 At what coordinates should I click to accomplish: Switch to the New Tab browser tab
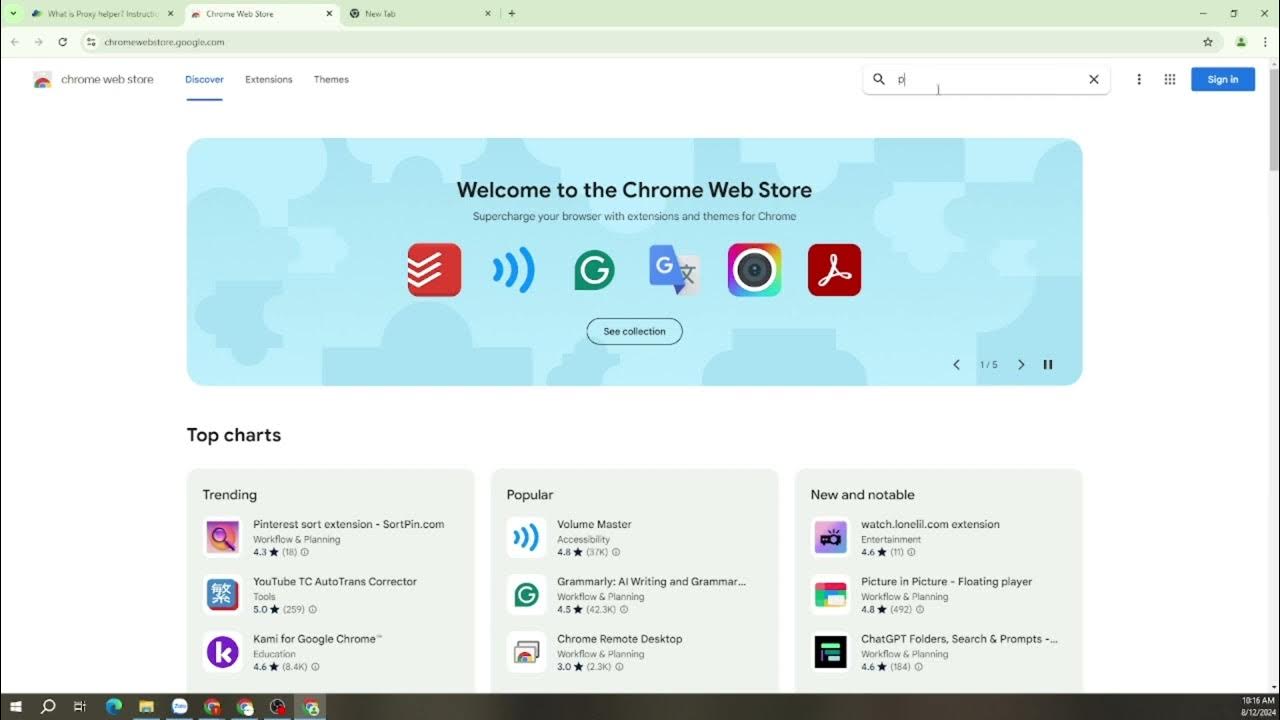coord(420,14)
